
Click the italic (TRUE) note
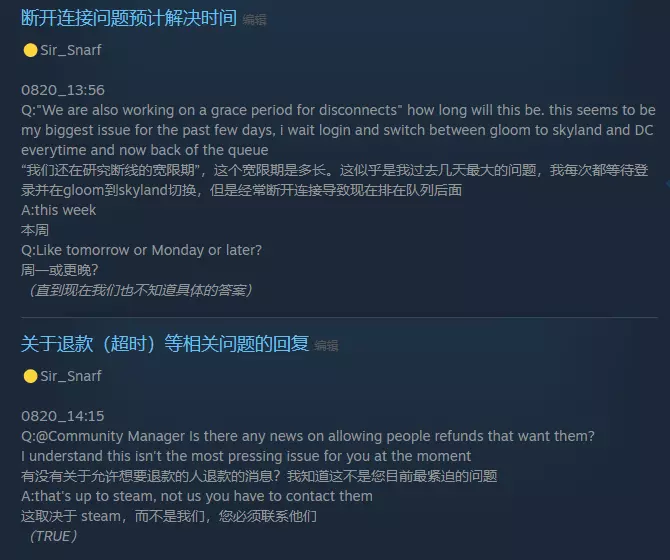53,536
